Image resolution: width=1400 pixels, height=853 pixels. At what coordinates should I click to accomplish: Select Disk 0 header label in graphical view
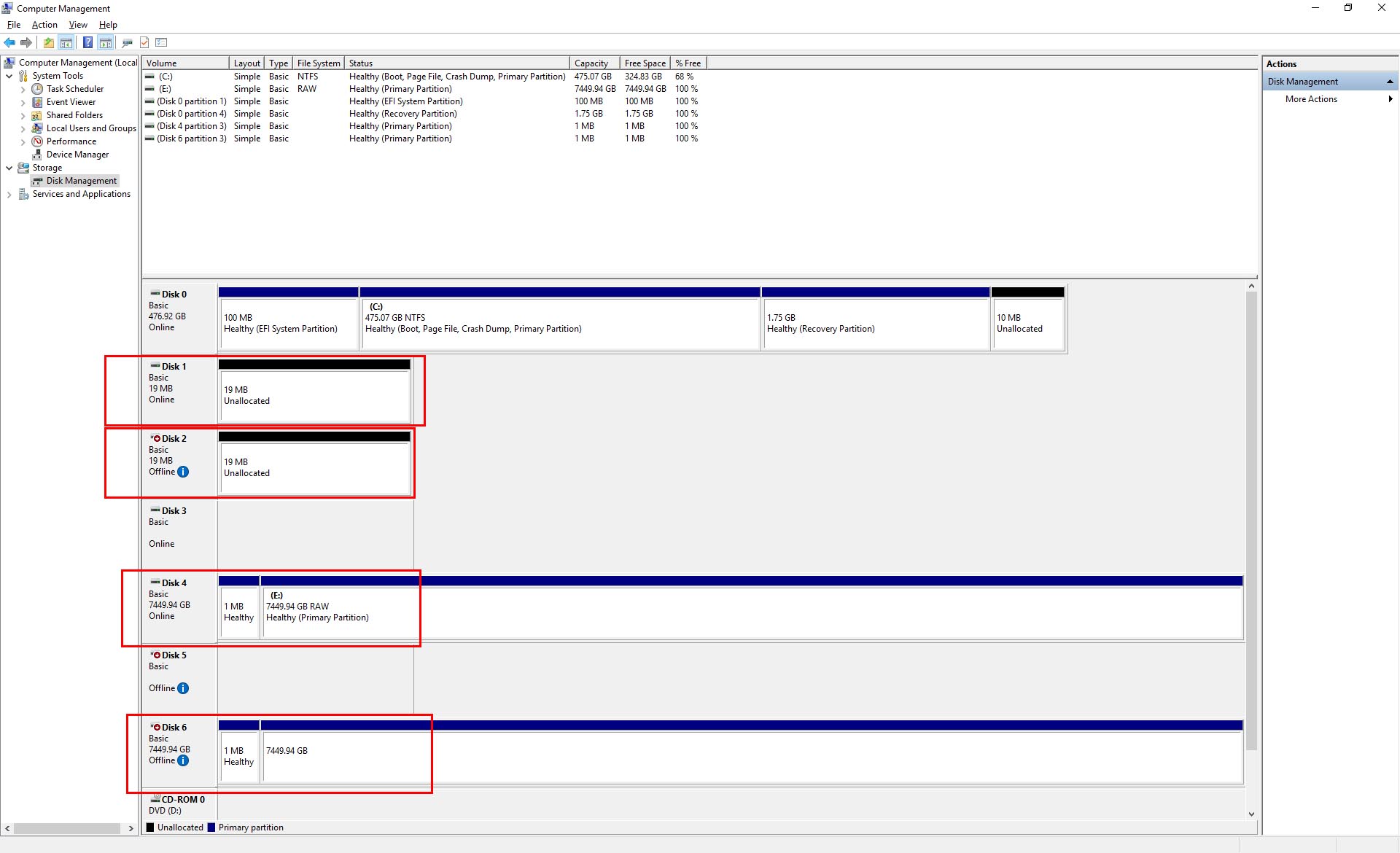(180, 318)
